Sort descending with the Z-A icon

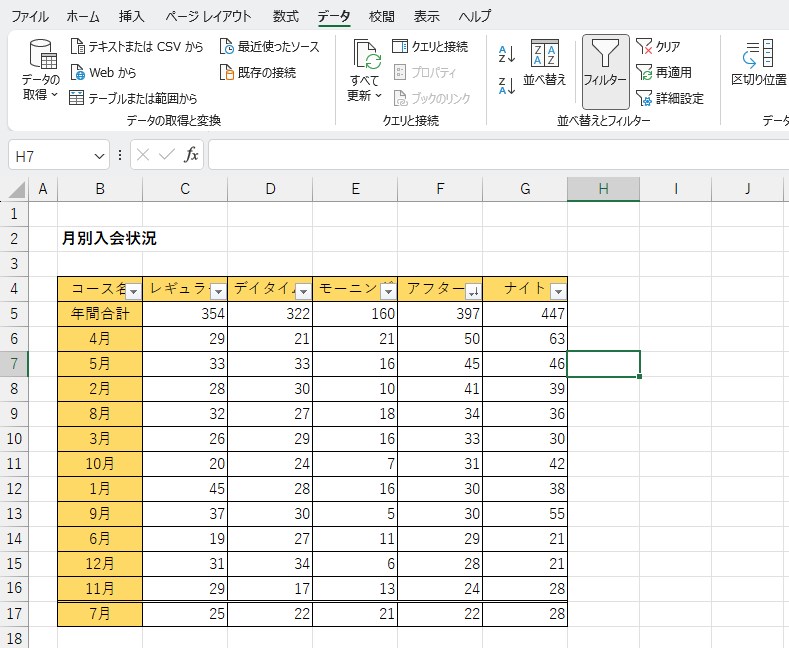(506, 85)
